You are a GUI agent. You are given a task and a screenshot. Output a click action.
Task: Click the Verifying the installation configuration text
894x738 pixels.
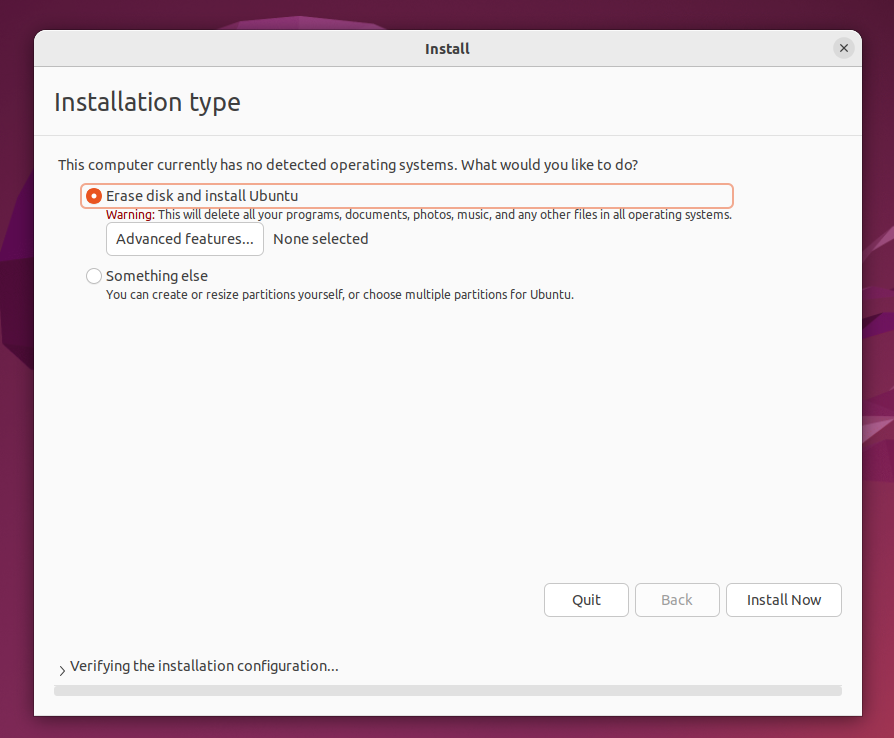[x=204, y=666]
